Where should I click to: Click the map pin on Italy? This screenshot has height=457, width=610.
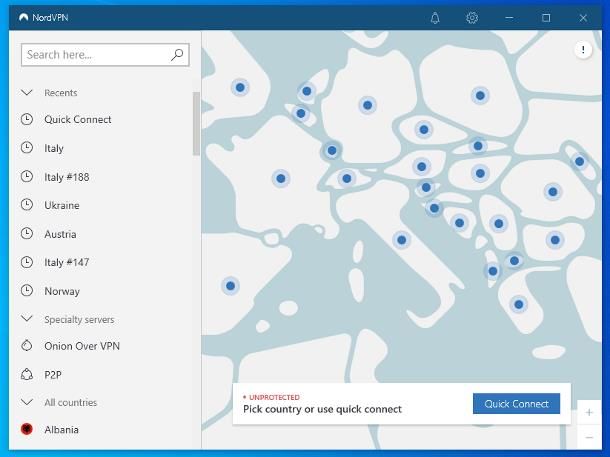coord(401,240)
